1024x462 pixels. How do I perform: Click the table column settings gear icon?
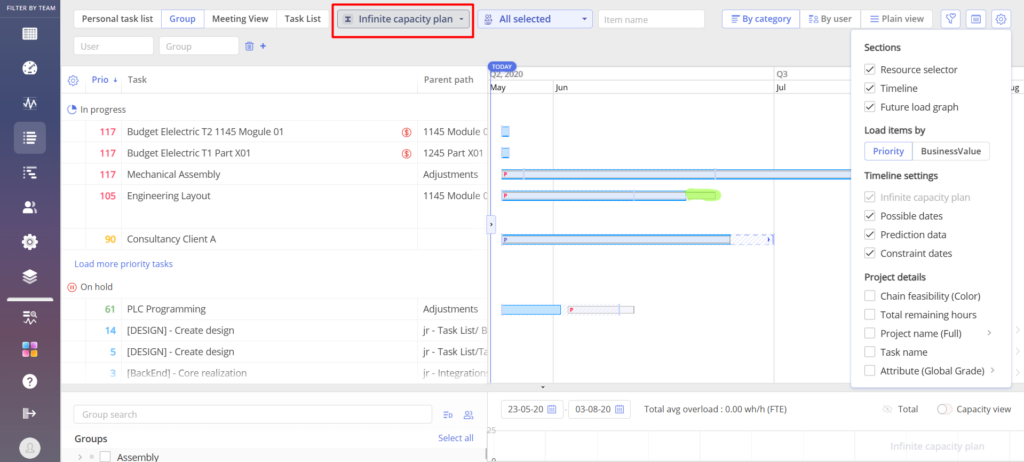[72, 80]
